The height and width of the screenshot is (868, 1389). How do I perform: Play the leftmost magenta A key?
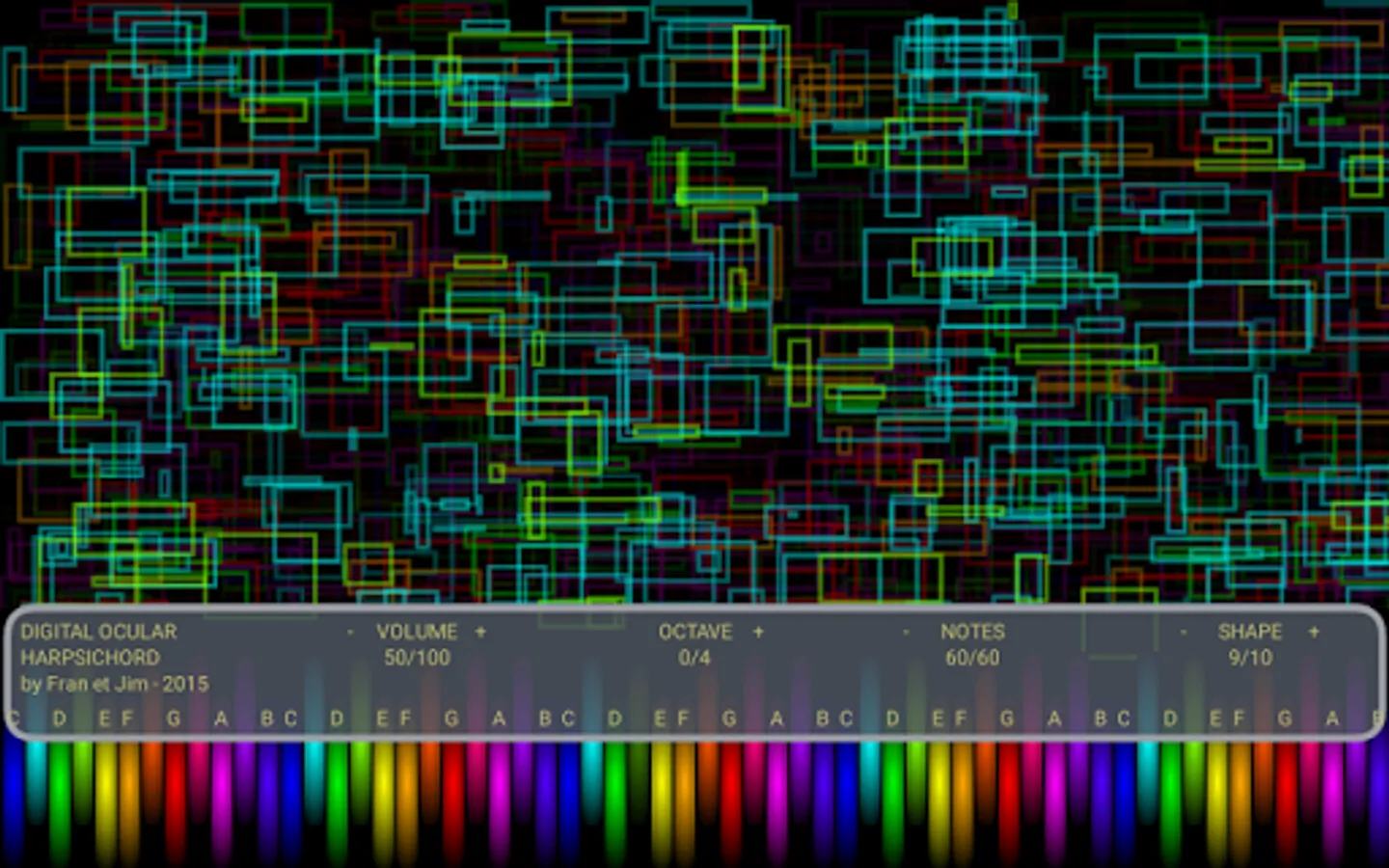(221, 800)
